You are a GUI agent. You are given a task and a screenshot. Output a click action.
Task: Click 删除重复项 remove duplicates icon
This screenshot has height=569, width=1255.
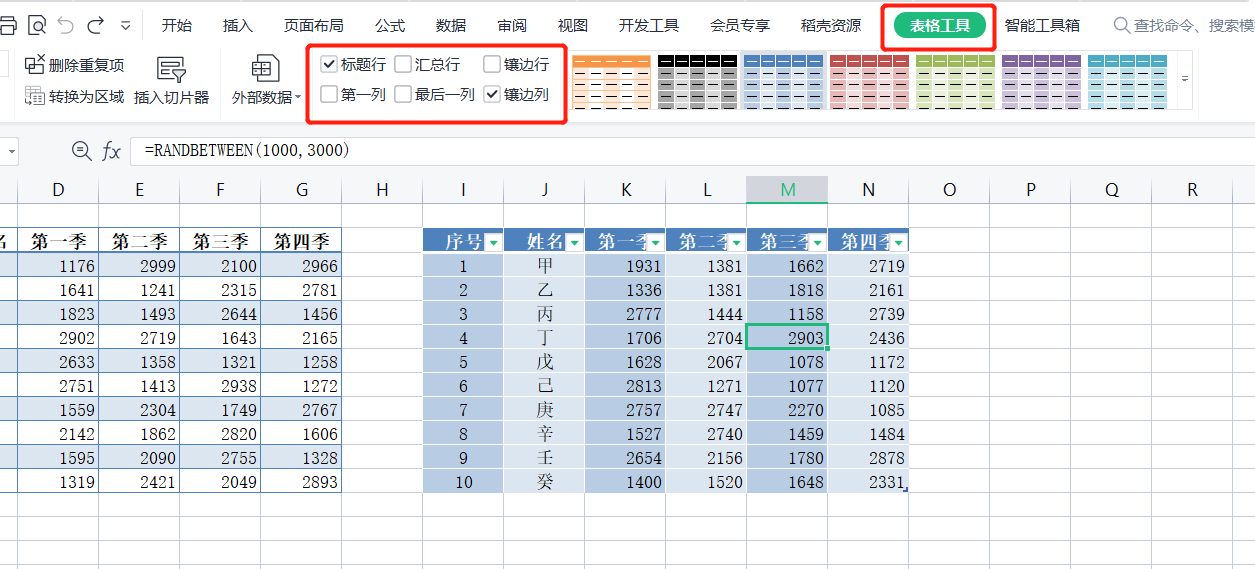tap(36, 65)
